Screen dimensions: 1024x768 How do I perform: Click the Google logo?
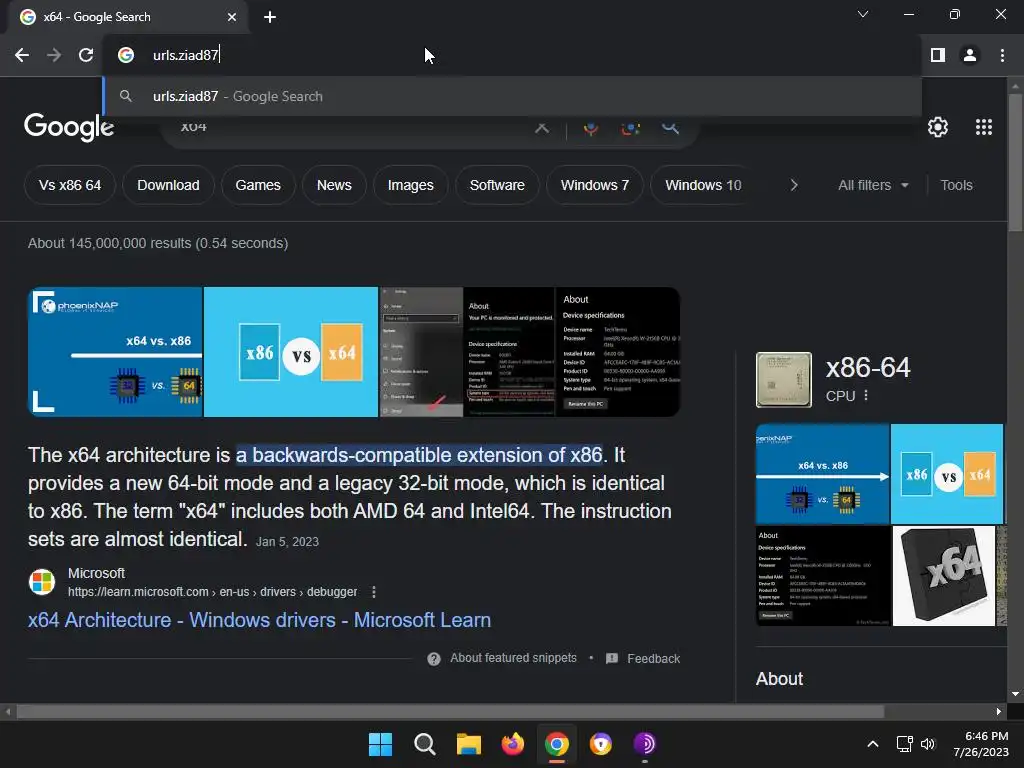[x=69, y=127]
